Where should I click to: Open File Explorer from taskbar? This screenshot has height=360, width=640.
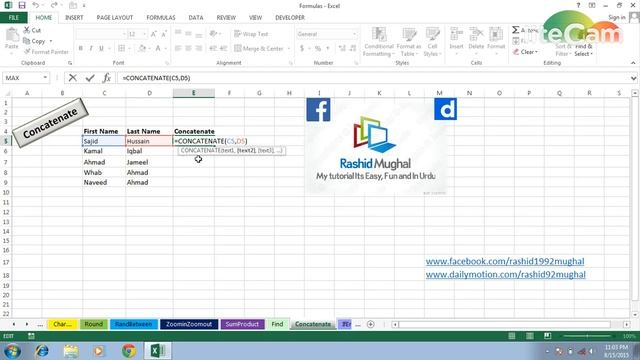pos(71,351)
